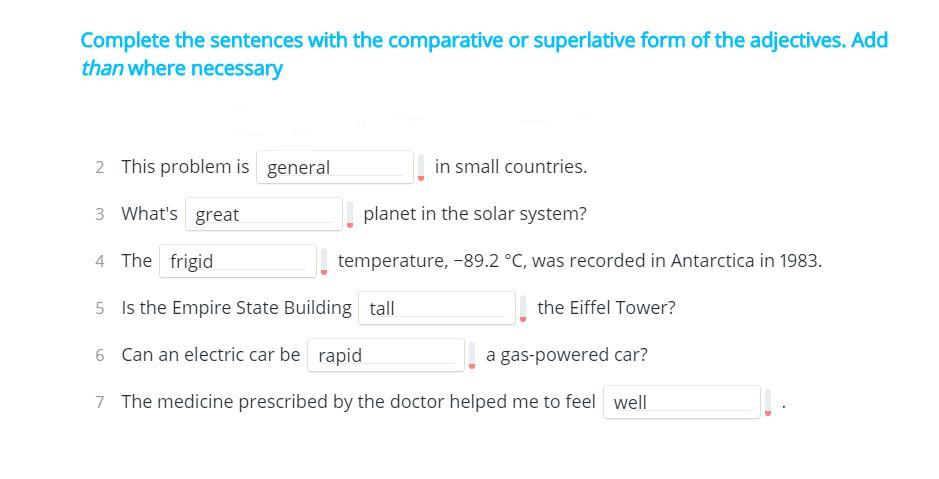Focus the "rapid" input in sentence 6
939x479 pixels.
point(386,355)
